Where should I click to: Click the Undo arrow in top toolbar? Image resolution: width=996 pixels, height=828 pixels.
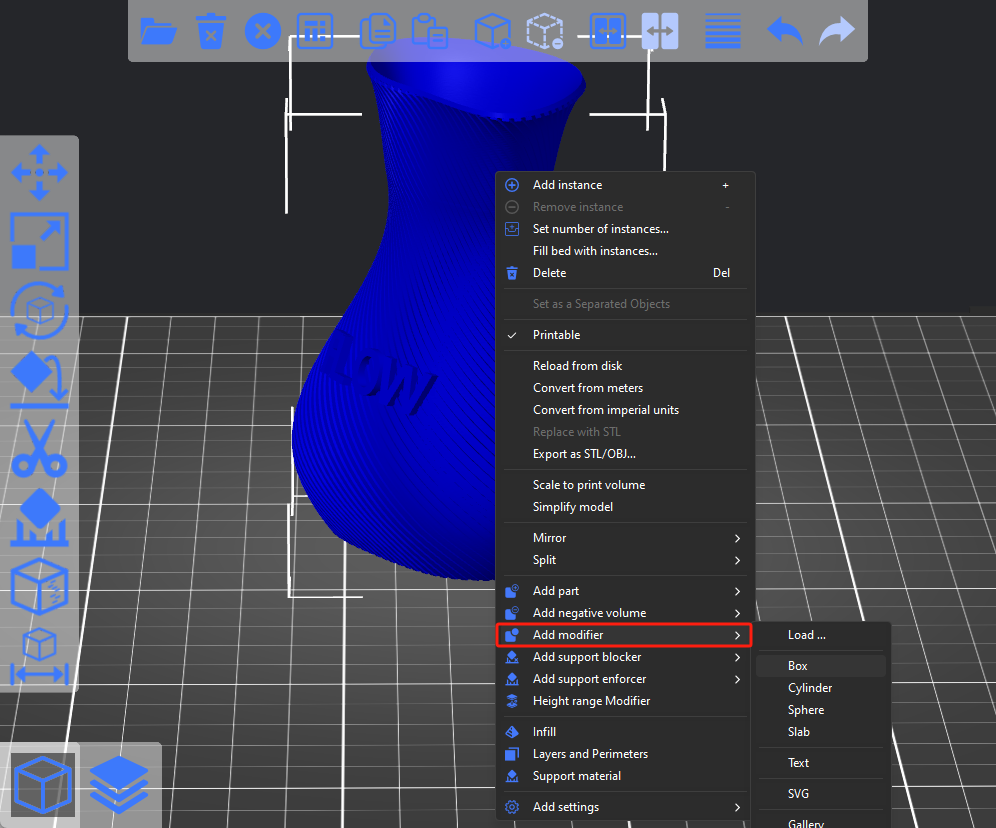(x=785, y=31)
